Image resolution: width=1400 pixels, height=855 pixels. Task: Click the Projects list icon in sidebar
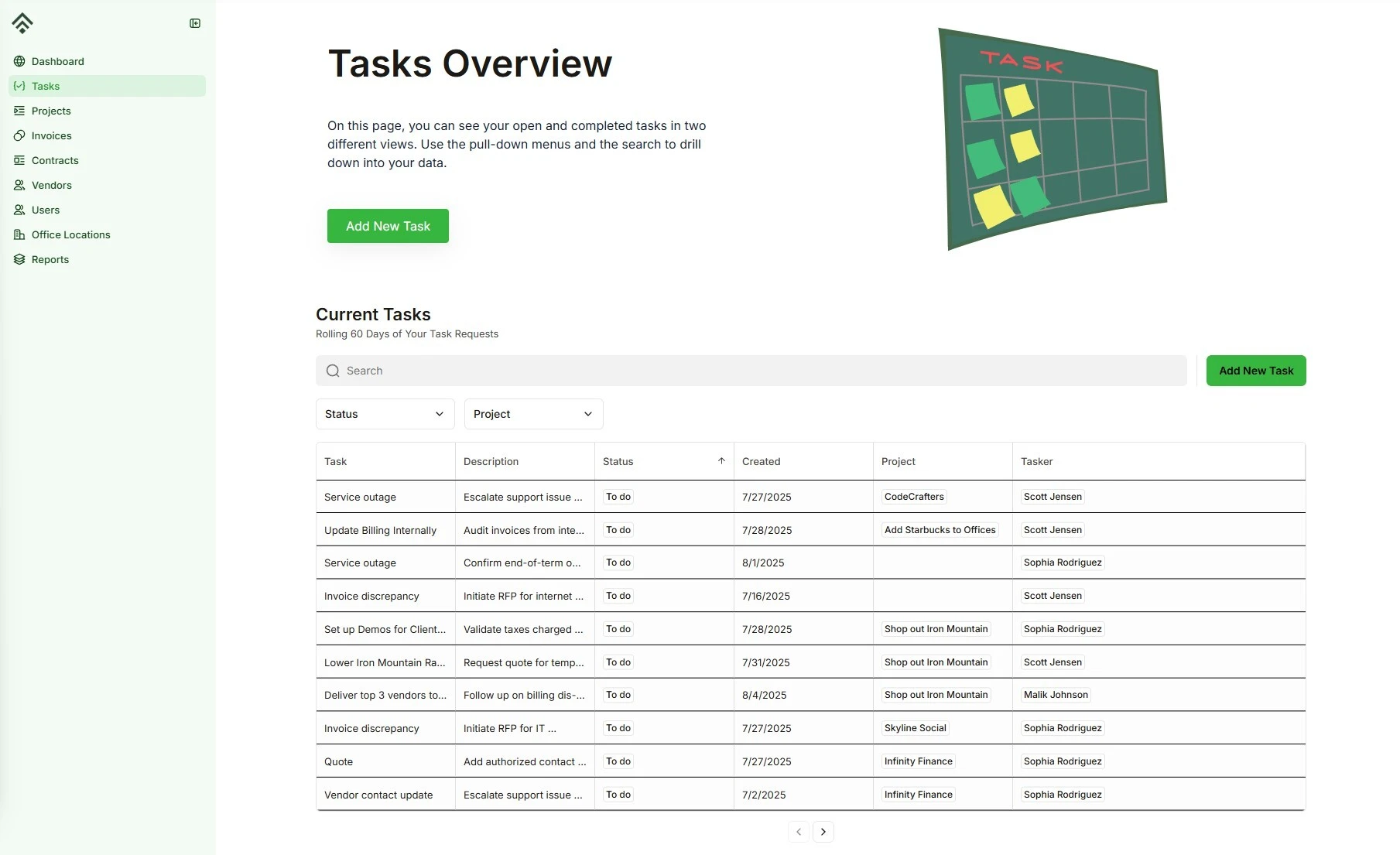coord(19,111)
